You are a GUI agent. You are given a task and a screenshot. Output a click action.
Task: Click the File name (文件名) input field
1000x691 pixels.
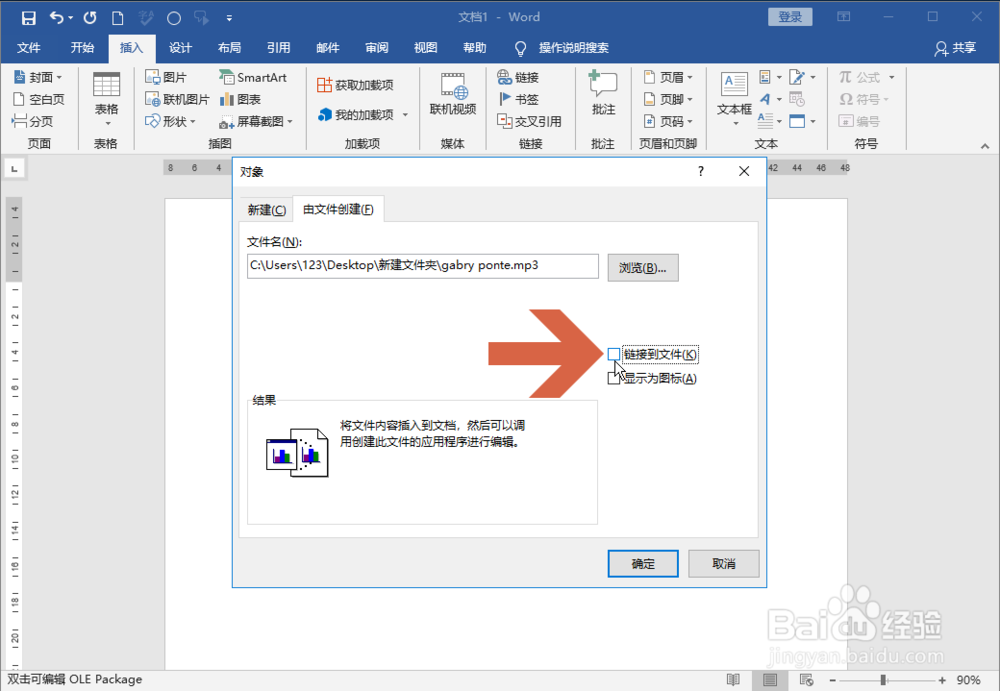tap(423, 266)
